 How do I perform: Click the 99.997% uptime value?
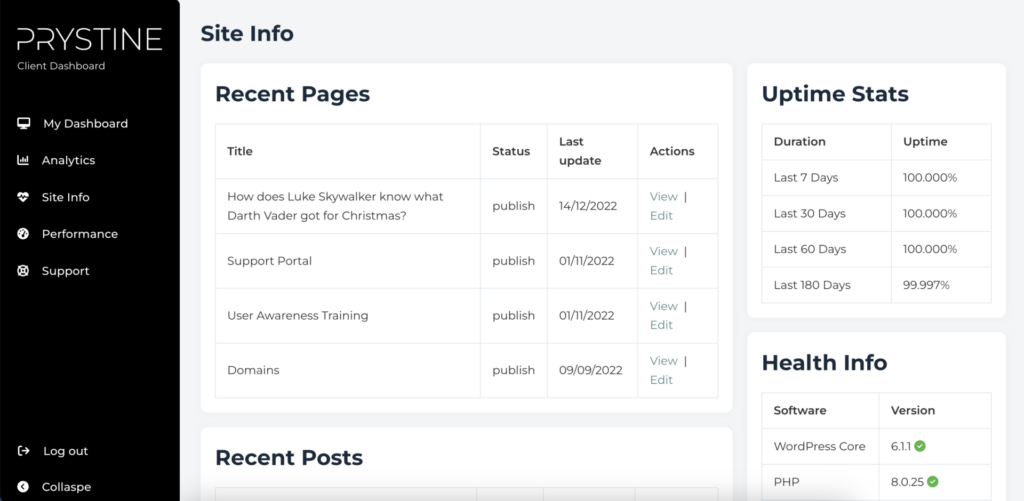click(926, 285)
